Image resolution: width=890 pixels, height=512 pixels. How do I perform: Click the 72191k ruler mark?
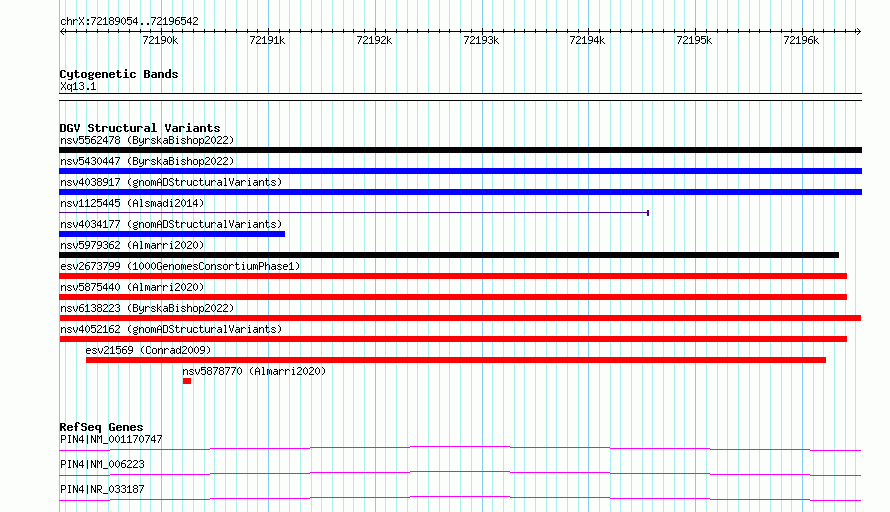click(x=267, y=40)
